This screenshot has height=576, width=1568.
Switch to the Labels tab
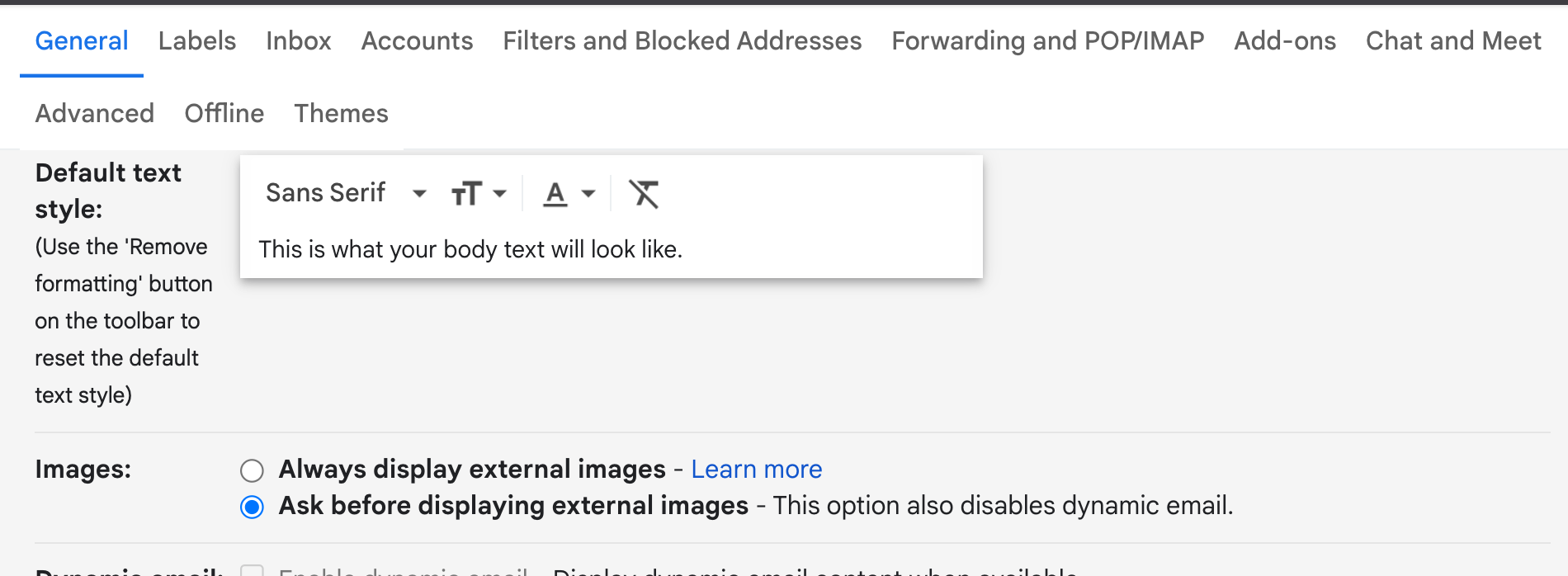(x=197, y=40)
